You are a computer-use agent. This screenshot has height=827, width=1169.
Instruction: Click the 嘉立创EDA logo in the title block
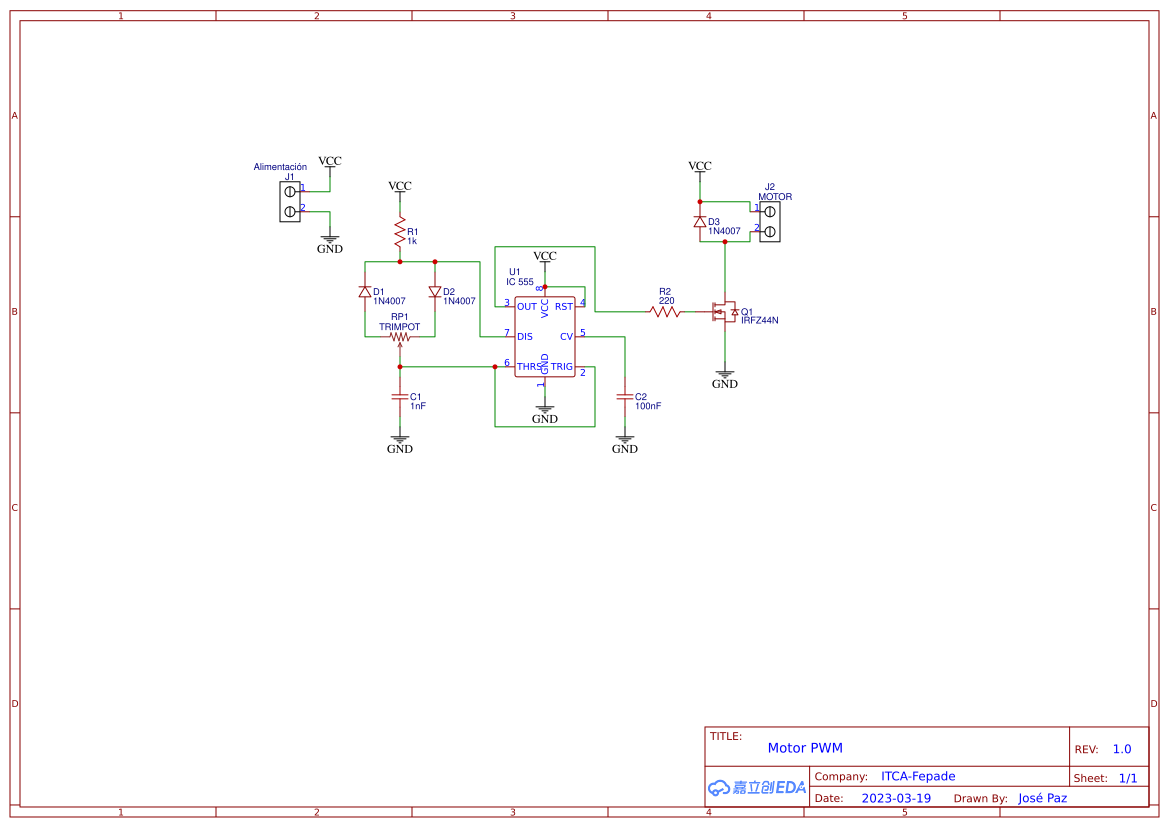(756, 787)
